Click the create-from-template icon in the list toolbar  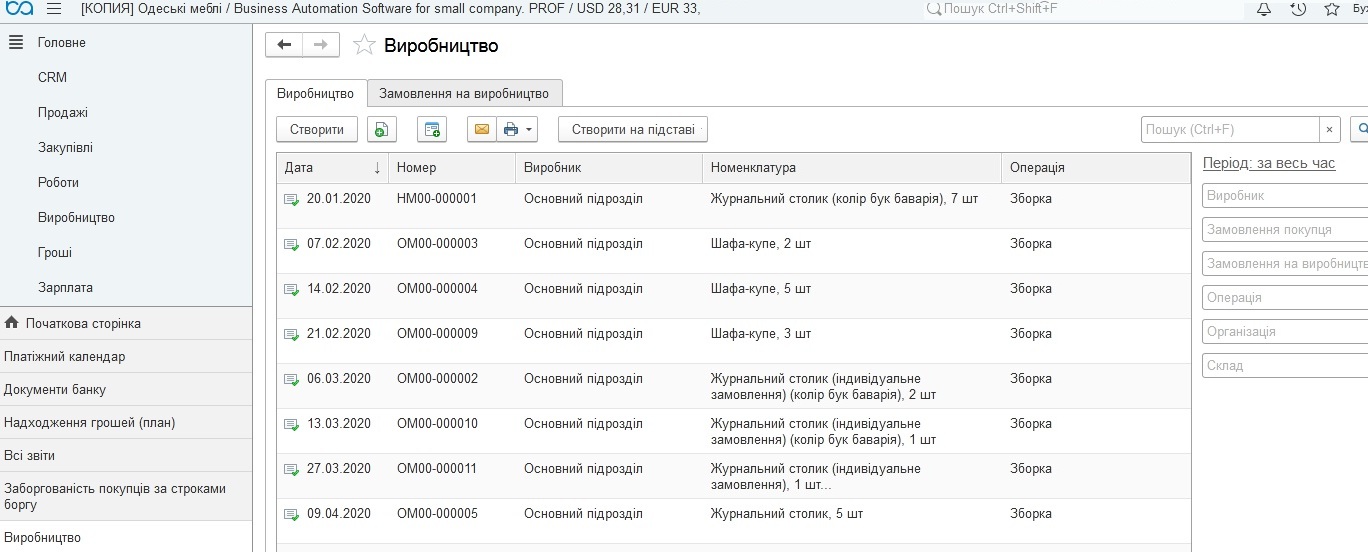(432, 130)
